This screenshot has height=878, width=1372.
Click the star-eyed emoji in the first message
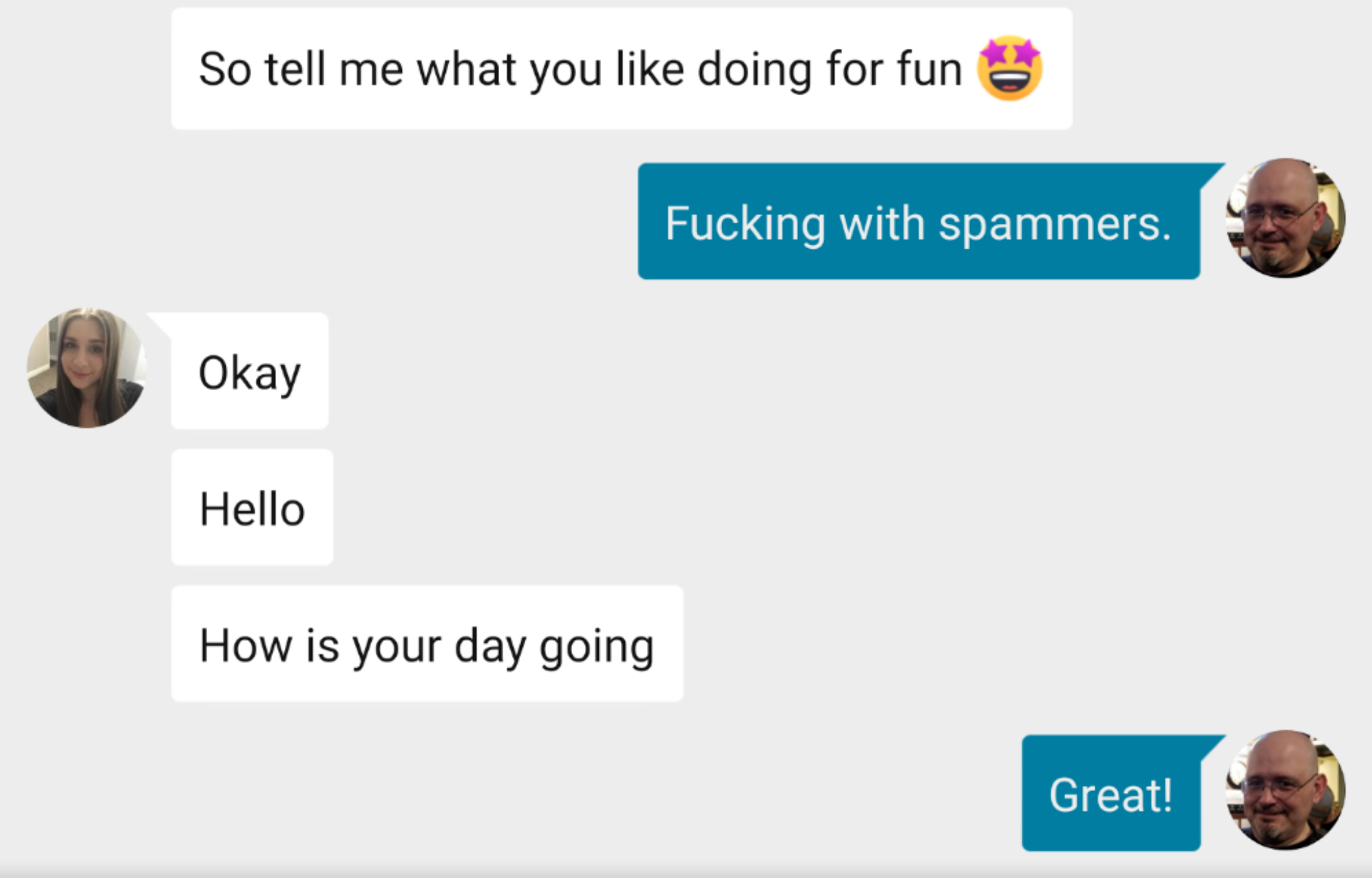click(x=1009, y=68)
